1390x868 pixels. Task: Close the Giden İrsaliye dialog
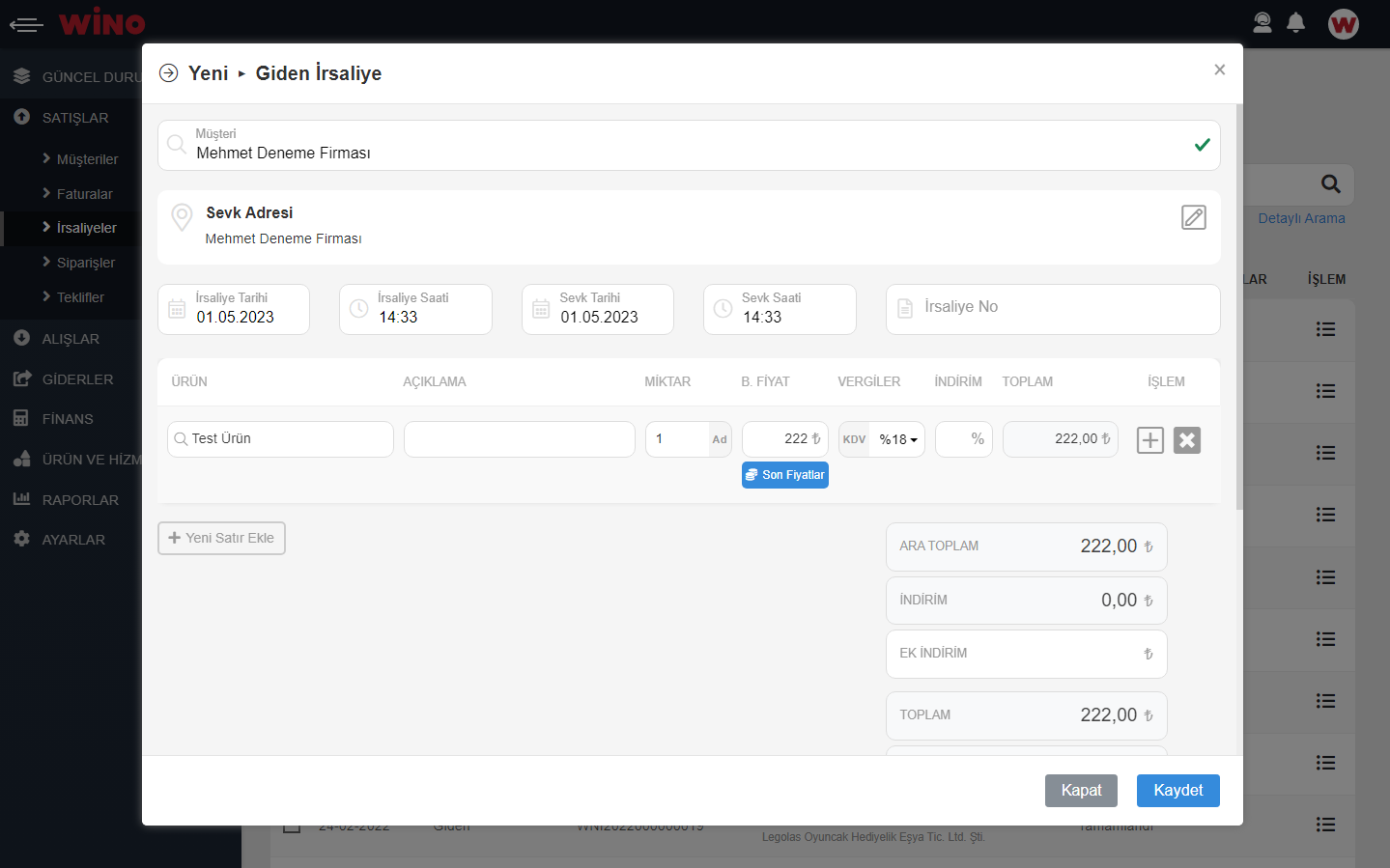[1219, 70]
